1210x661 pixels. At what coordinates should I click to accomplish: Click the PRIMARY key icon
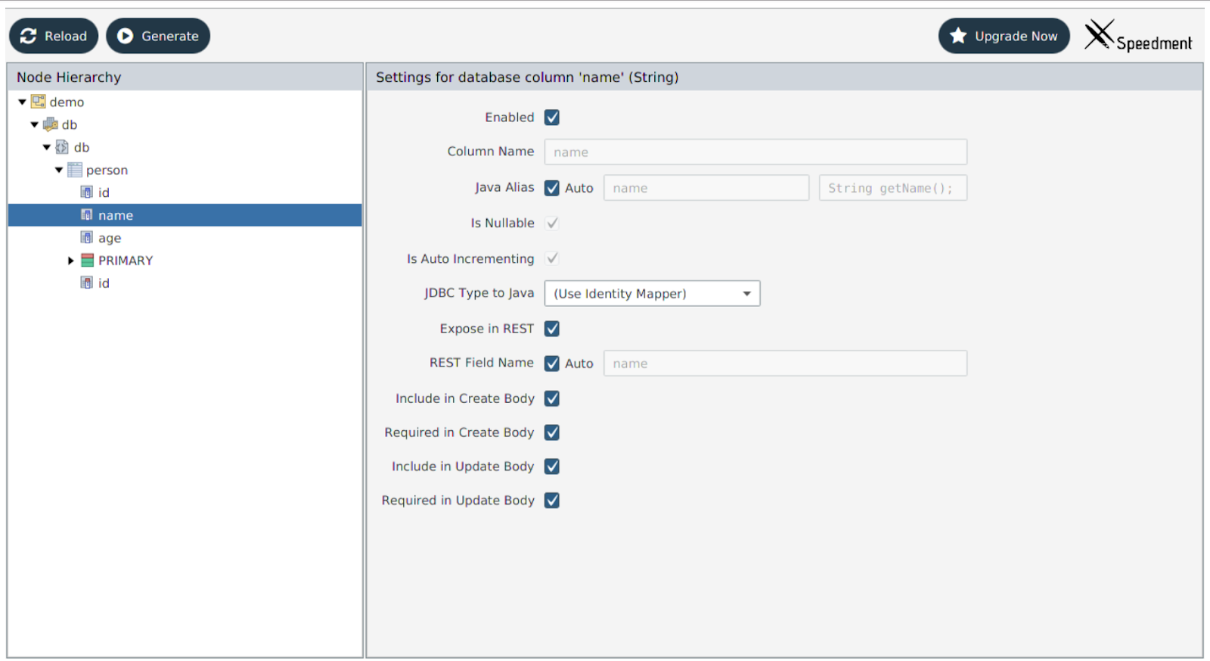pos(87,260)
